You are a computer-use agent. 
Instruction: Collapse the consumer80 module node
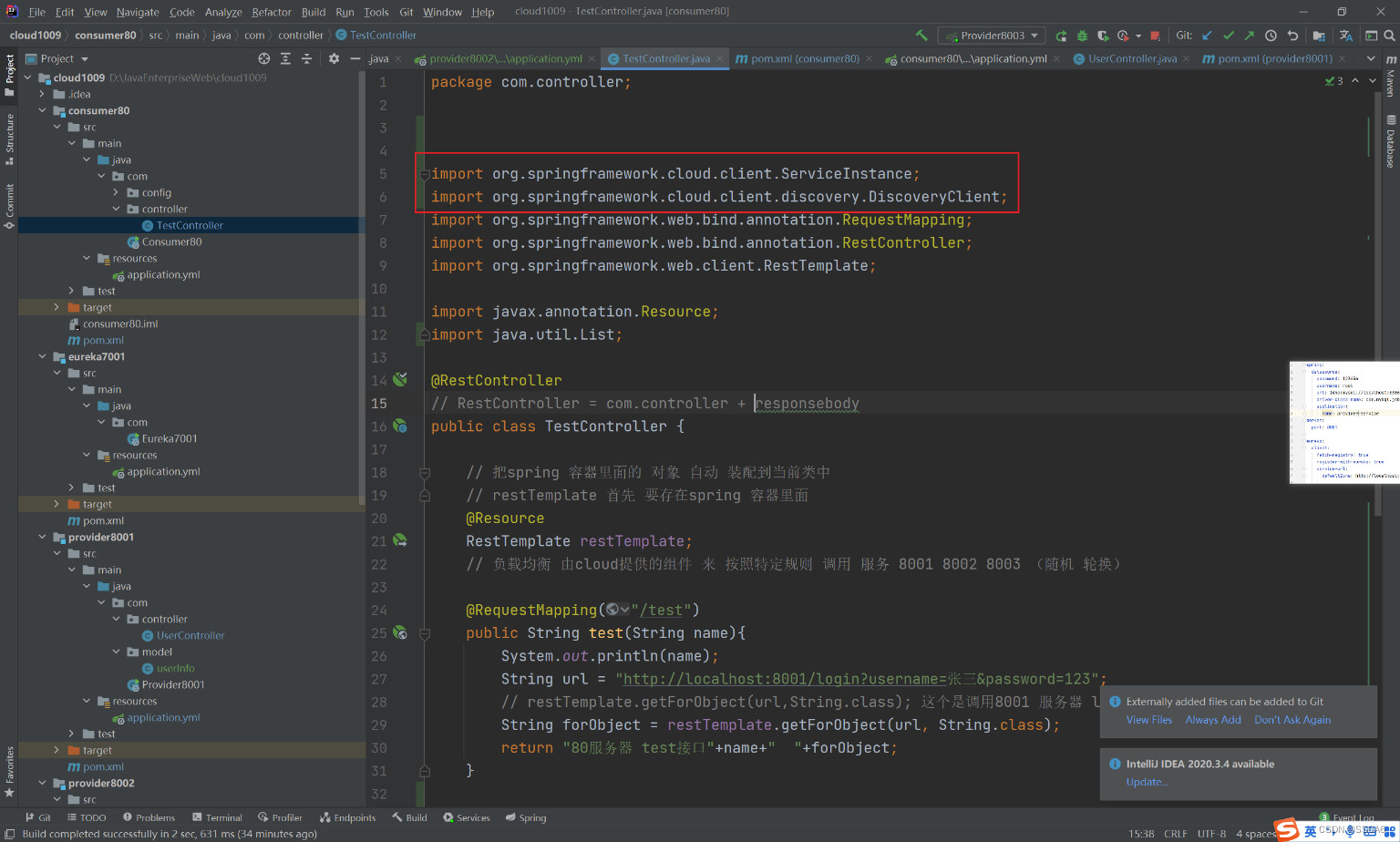point(42,110)
